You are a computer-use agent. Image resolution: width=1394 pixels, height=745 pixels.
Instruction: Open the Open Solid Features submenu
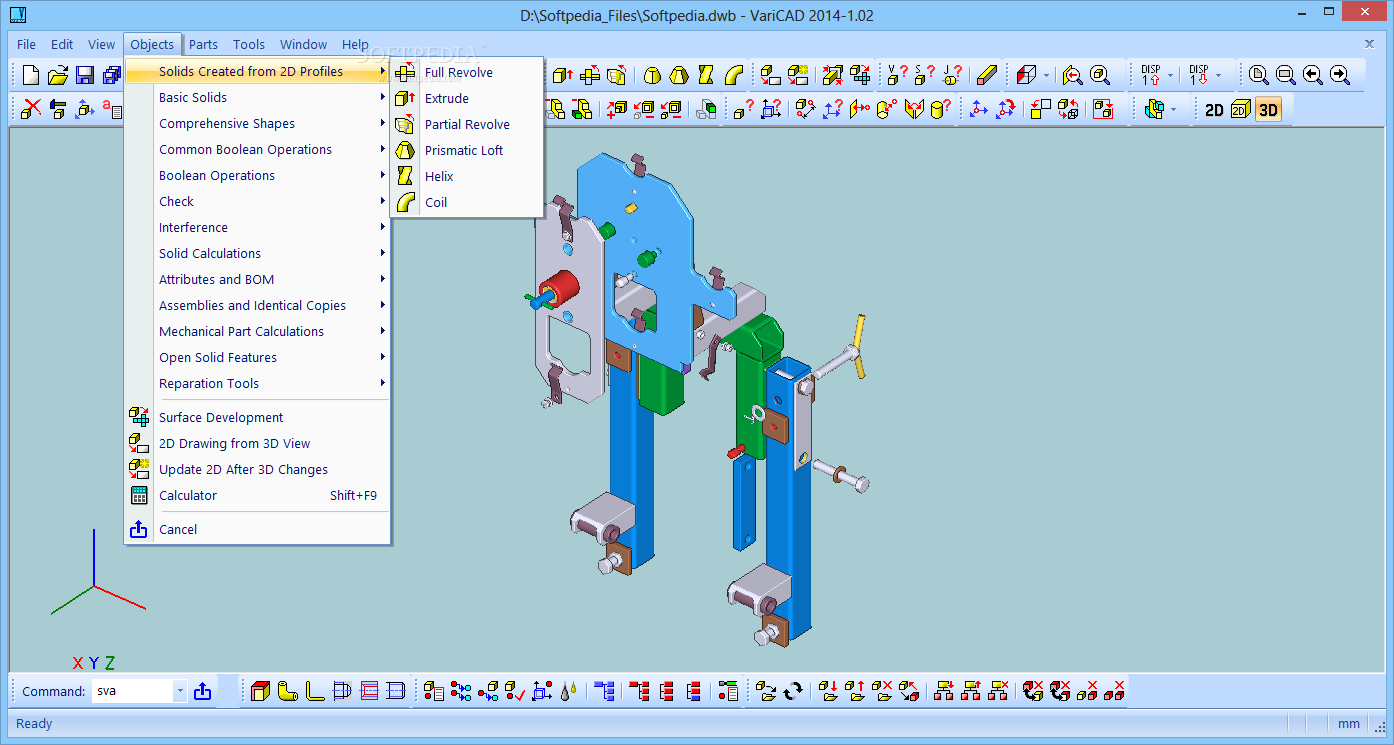coord(258,357)
